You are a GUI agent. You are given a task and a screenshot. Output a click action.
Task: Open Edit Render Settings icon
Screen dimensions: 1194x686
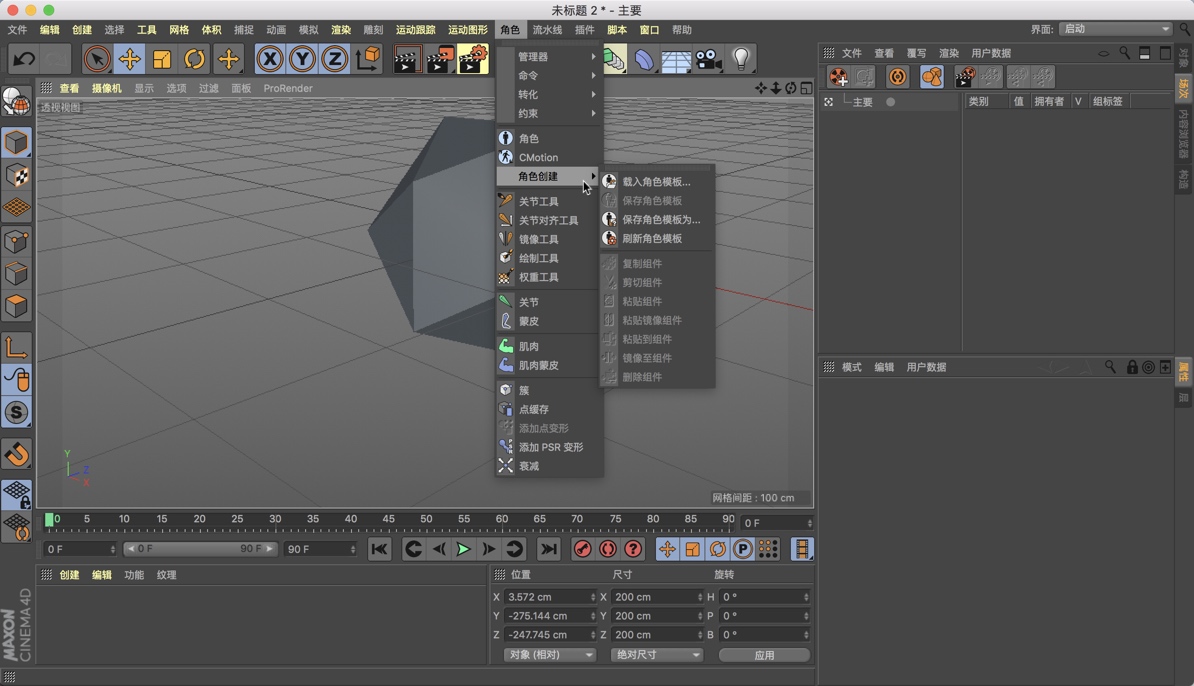(x=473, y=59)
